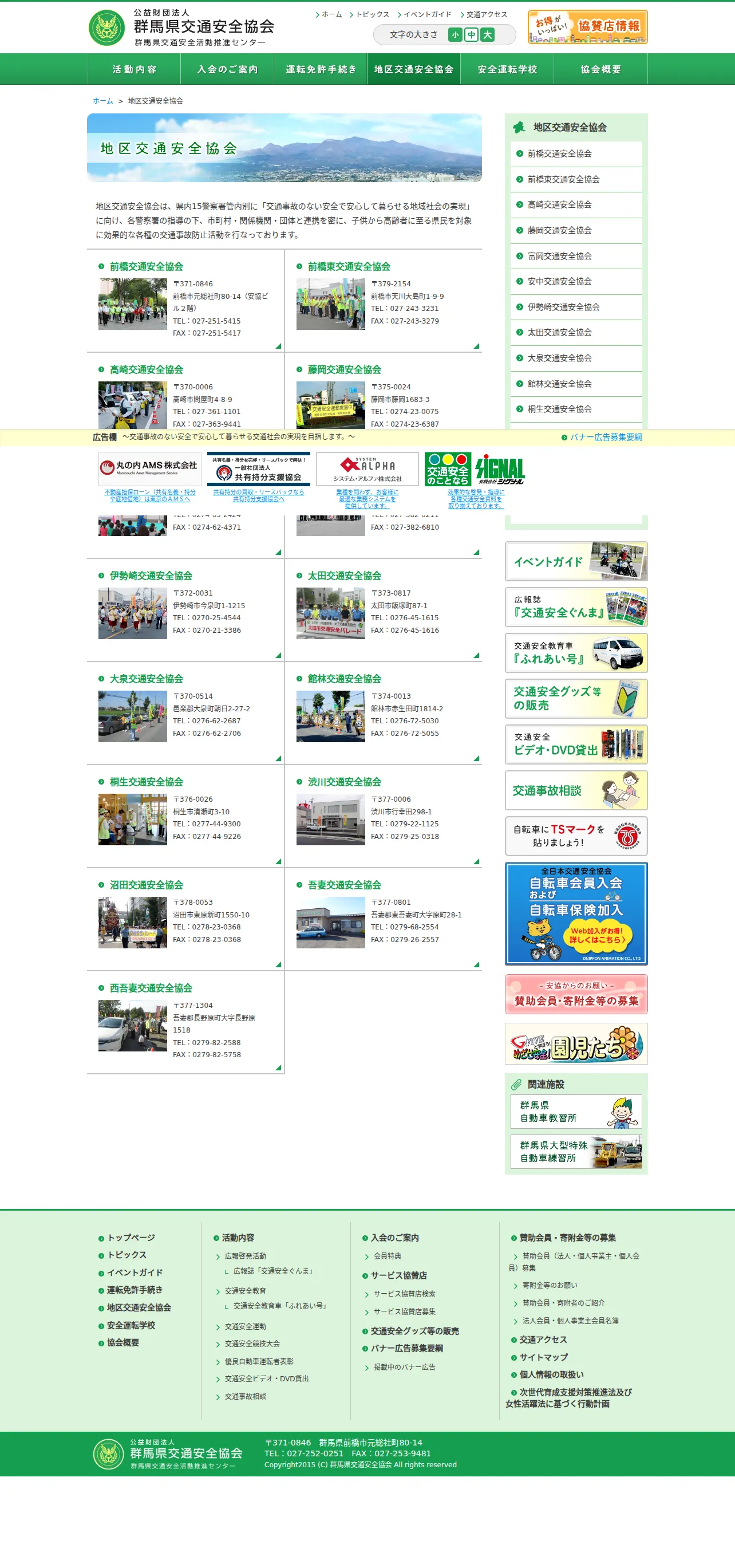The height and width of the screenshot is (1568, 735).
Task: Set font size to medium (中)
Action: click(x=471, y=35)
